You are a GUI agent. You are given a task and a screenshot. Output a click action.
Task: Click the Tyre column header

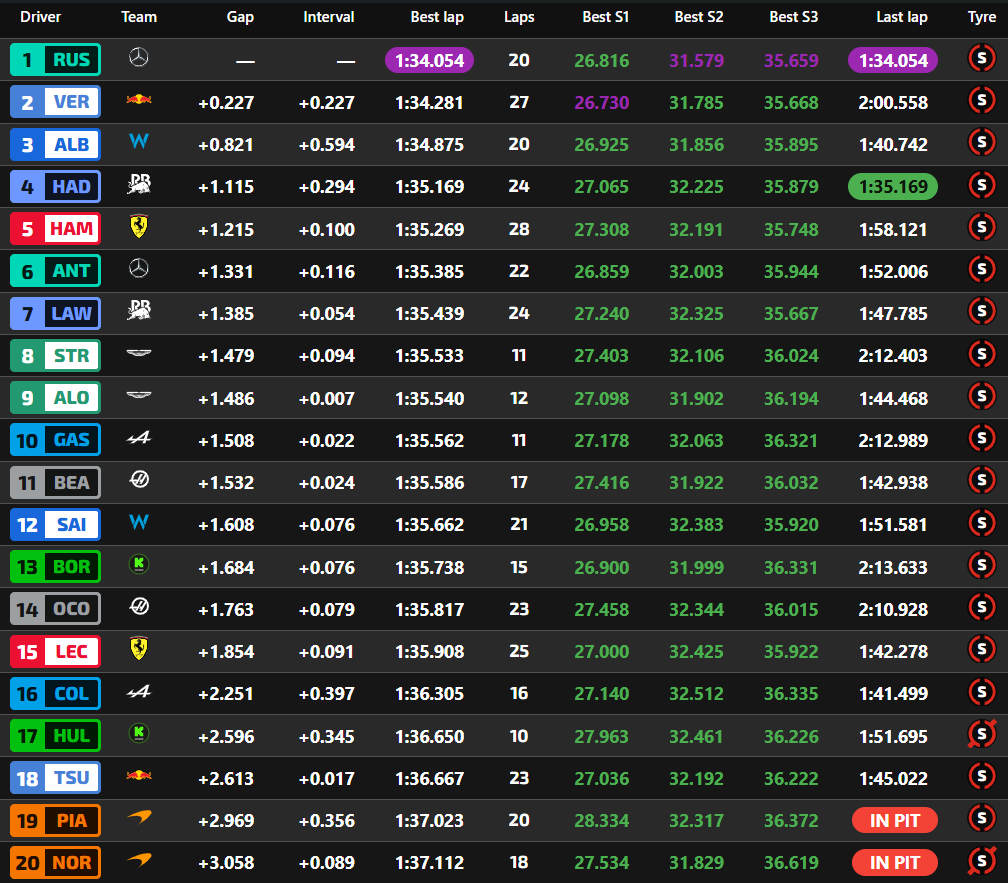coord(981,17)
